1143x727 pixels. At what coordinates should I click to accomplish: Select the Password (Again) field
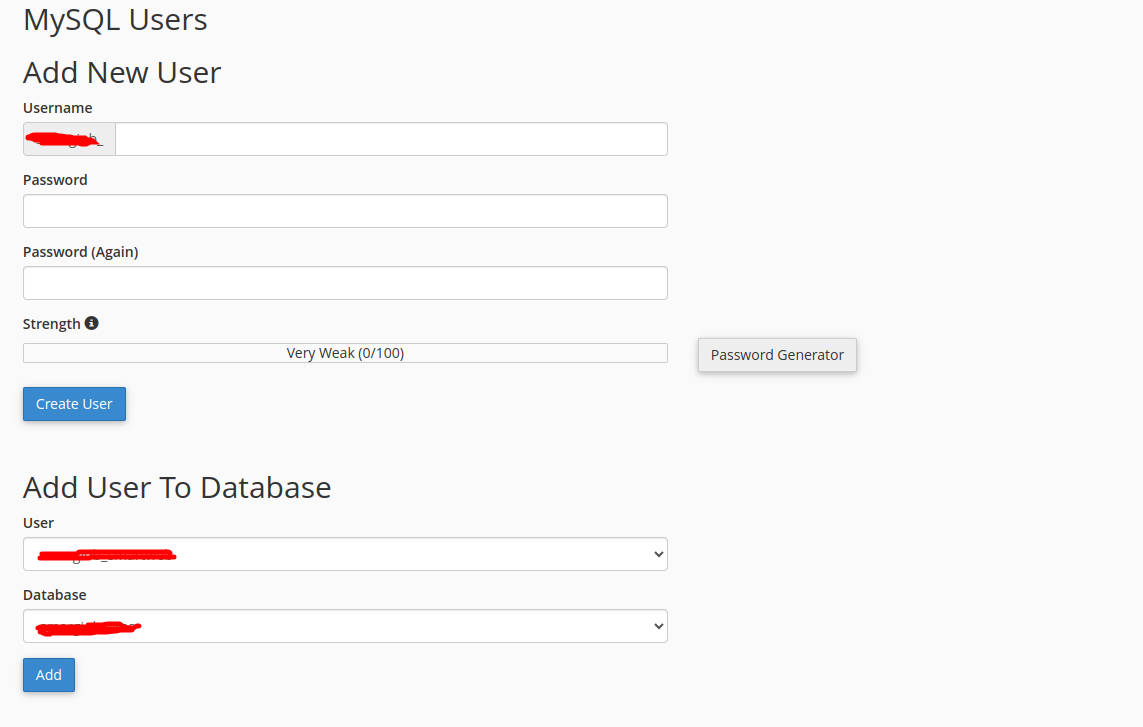coord(345,283)
